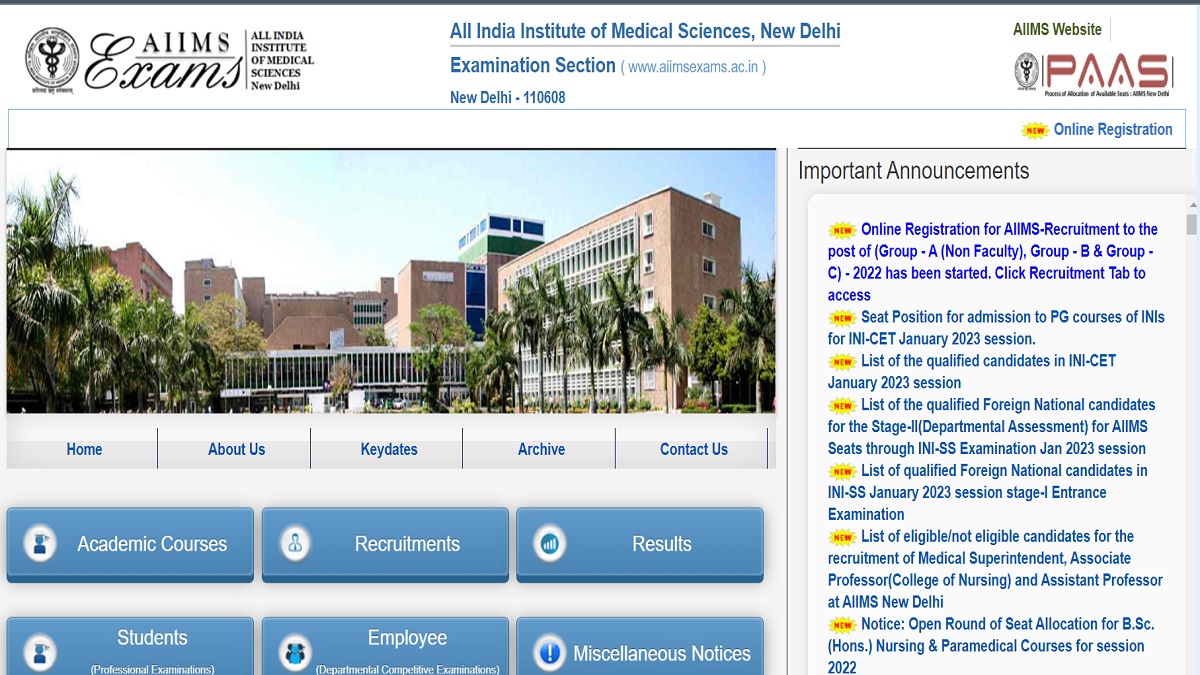Screen dimensions: 1200x675
Task: Open the Contact Us menu item
Action: point(693,449)
